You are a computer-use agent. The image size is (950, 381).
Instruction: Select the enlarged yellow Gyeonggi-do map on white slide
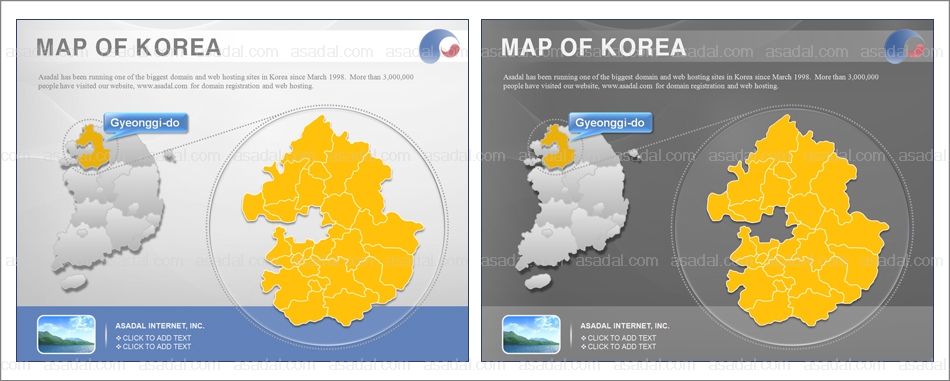coord(332,221)
